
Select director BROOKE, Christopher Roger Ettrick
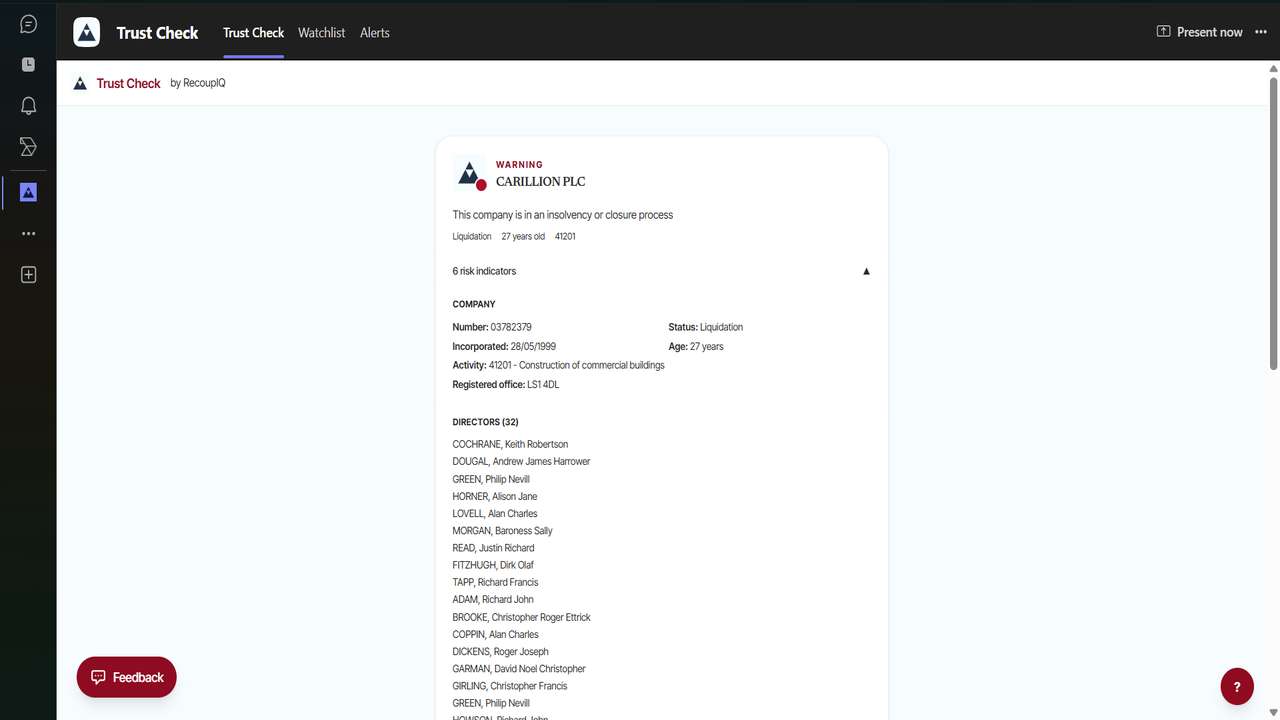[x=521, y=617]
